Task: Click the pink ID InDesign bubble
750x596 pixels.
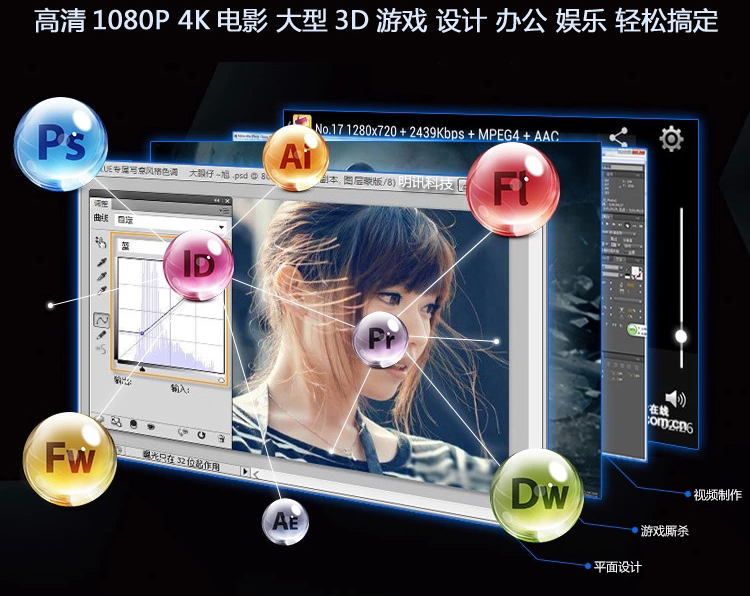Action: [x=199, y=265]
